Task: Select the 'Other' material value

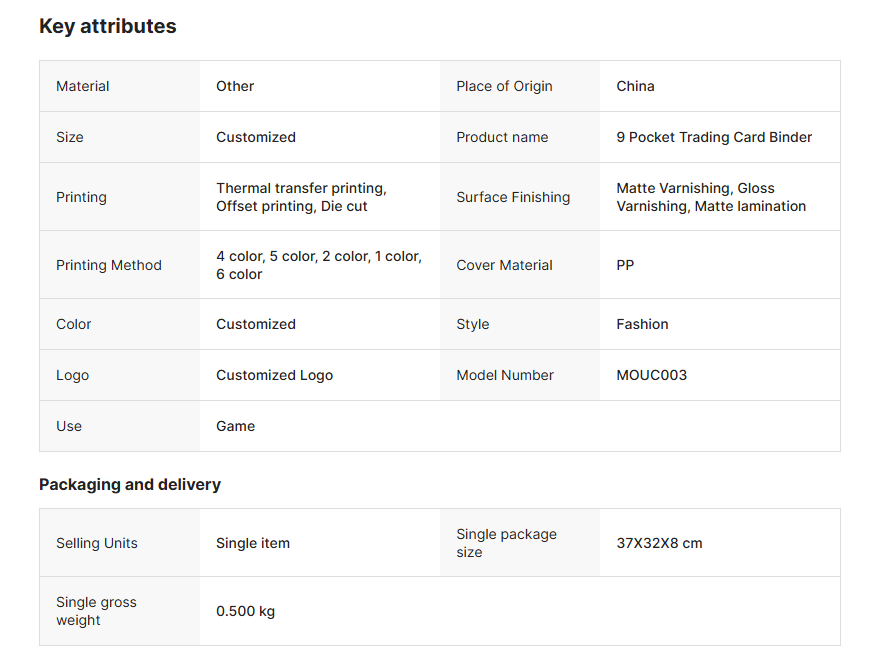Action: pyautogui.click(x=235, y=86)
